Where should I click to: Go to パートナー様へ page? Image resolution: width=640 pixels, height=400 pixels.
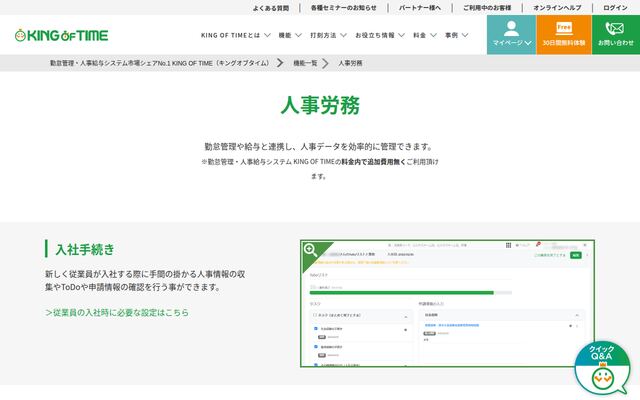click(420, 8)
